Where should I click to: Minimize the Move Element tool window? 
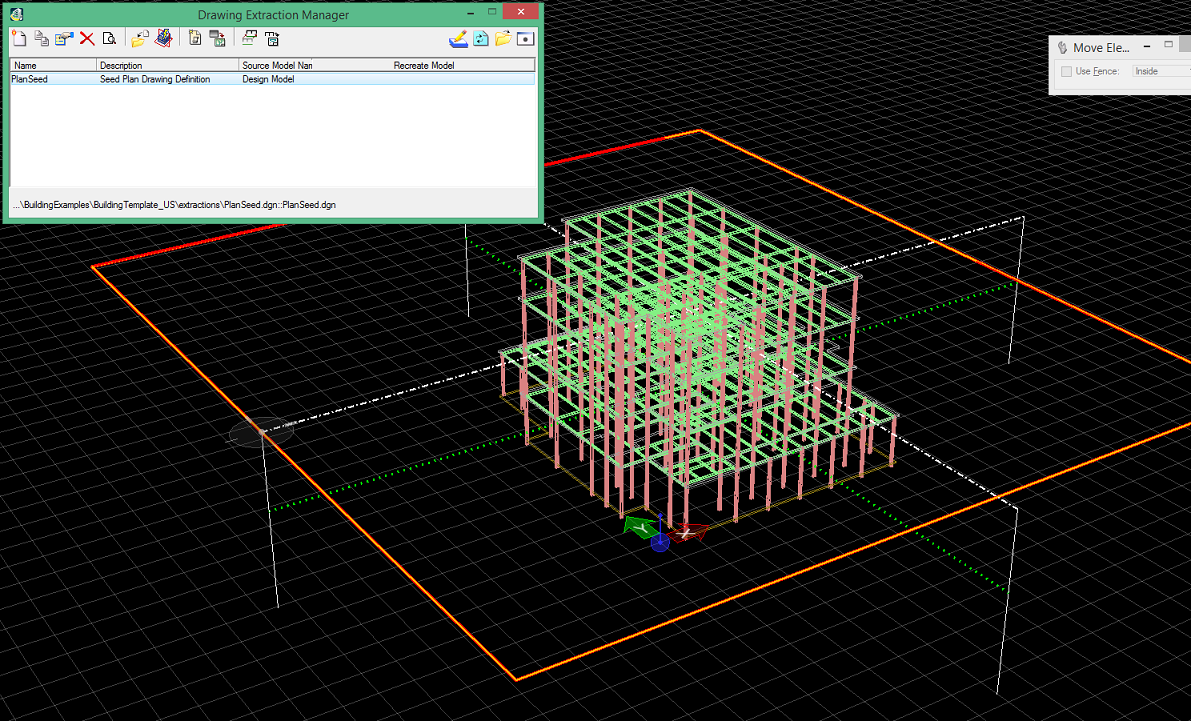(1149, 47)
